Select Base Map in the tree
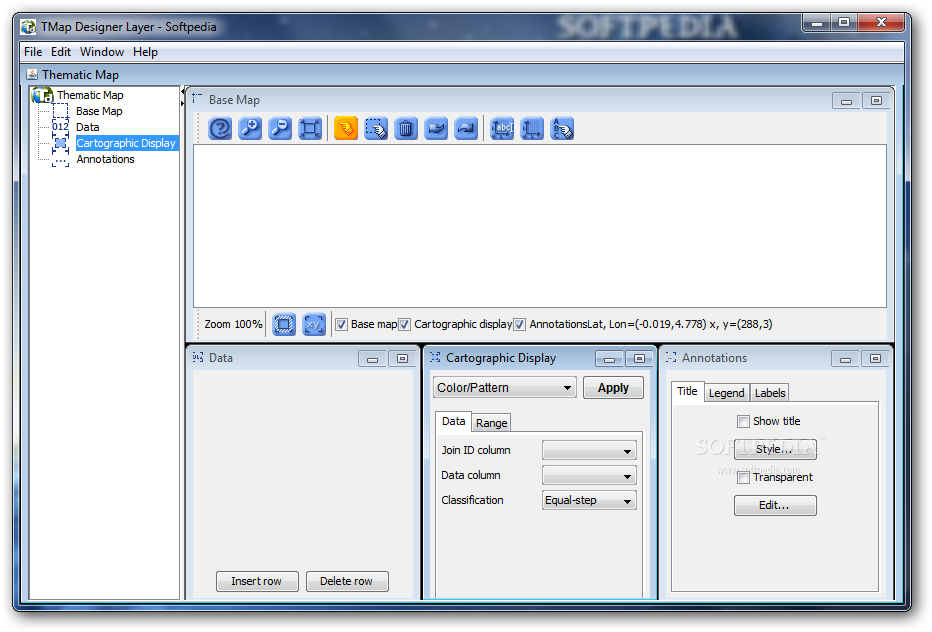 click(99, 111)
